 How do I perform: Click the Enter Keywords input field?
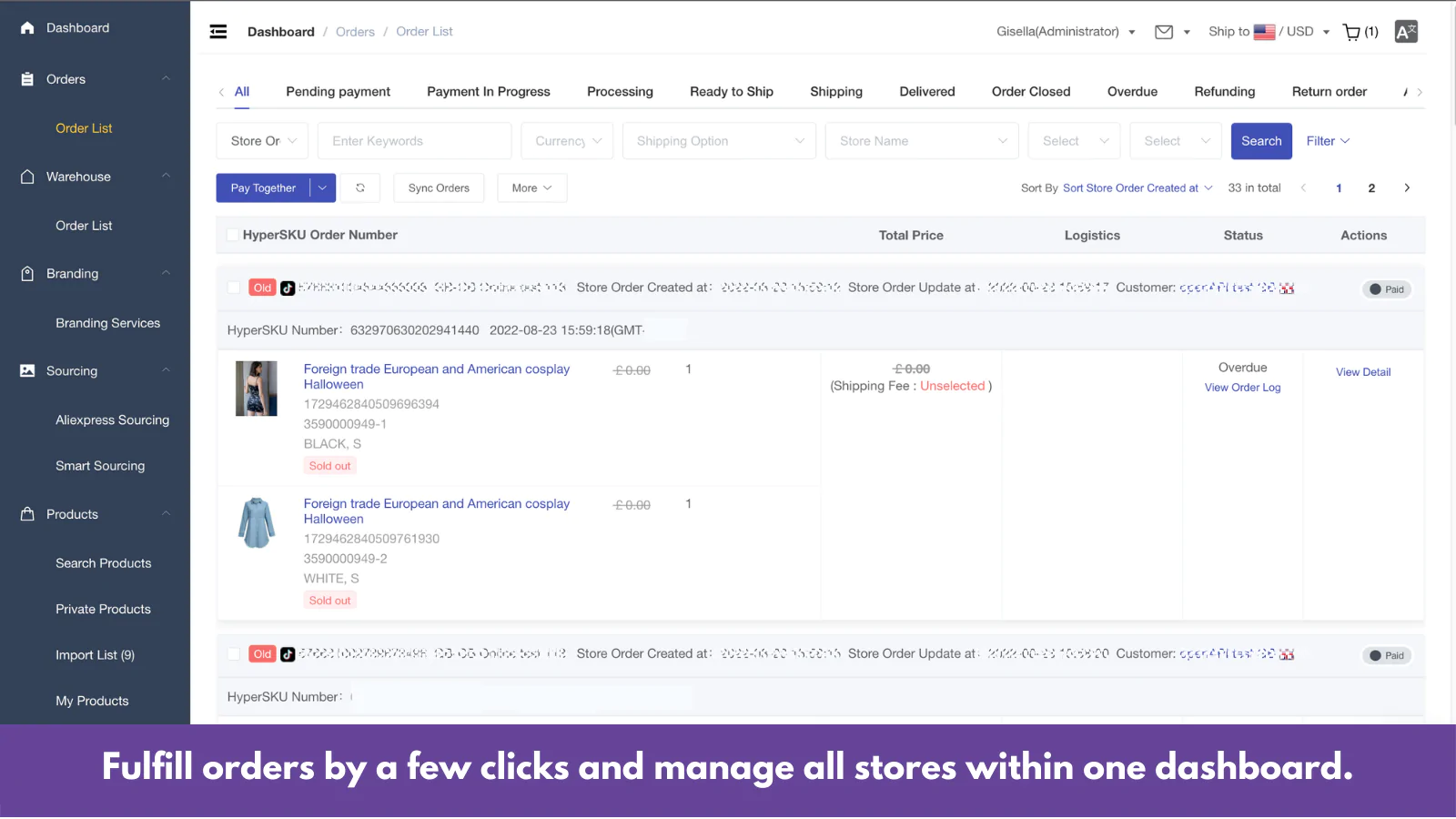pos(415,141)
